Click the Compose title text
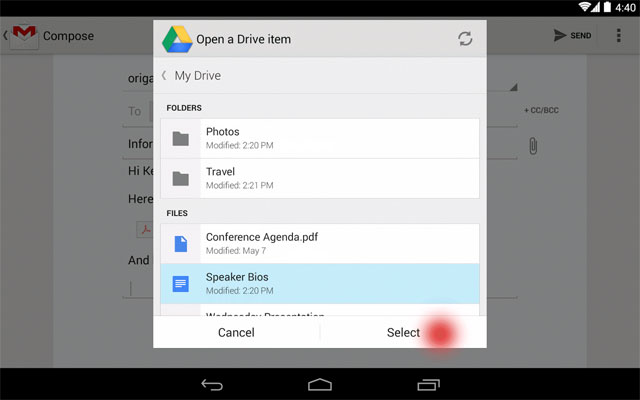The width and height of the screenshot is (640, 400). pos(69,36)
